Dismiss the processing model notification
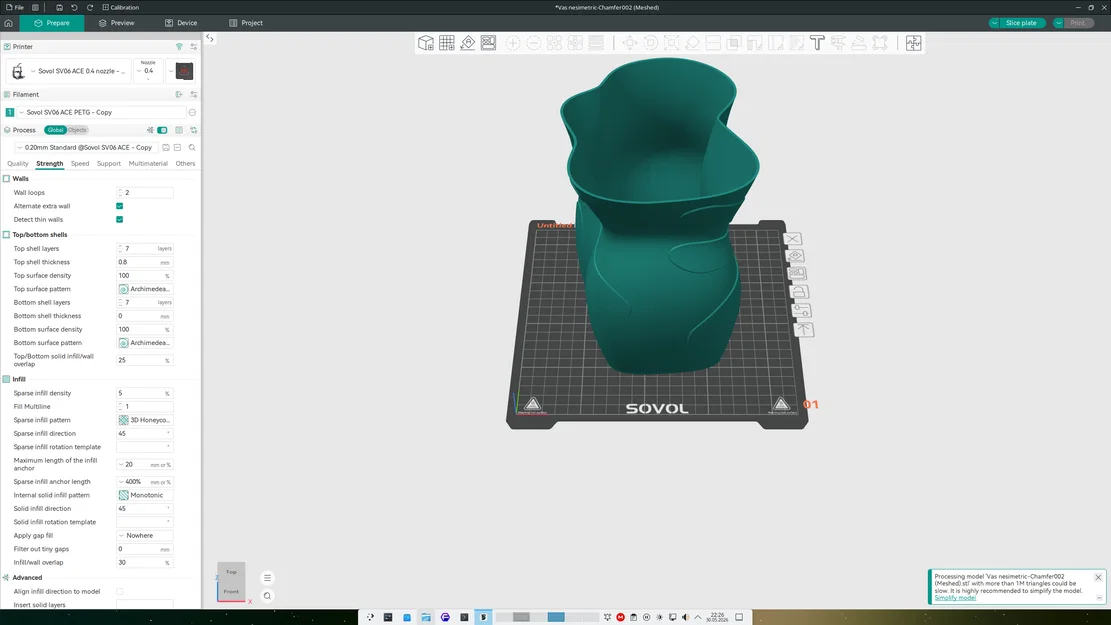This screenshot has width=1111, height=625. pyautogui.click(x=1098, y=578)
